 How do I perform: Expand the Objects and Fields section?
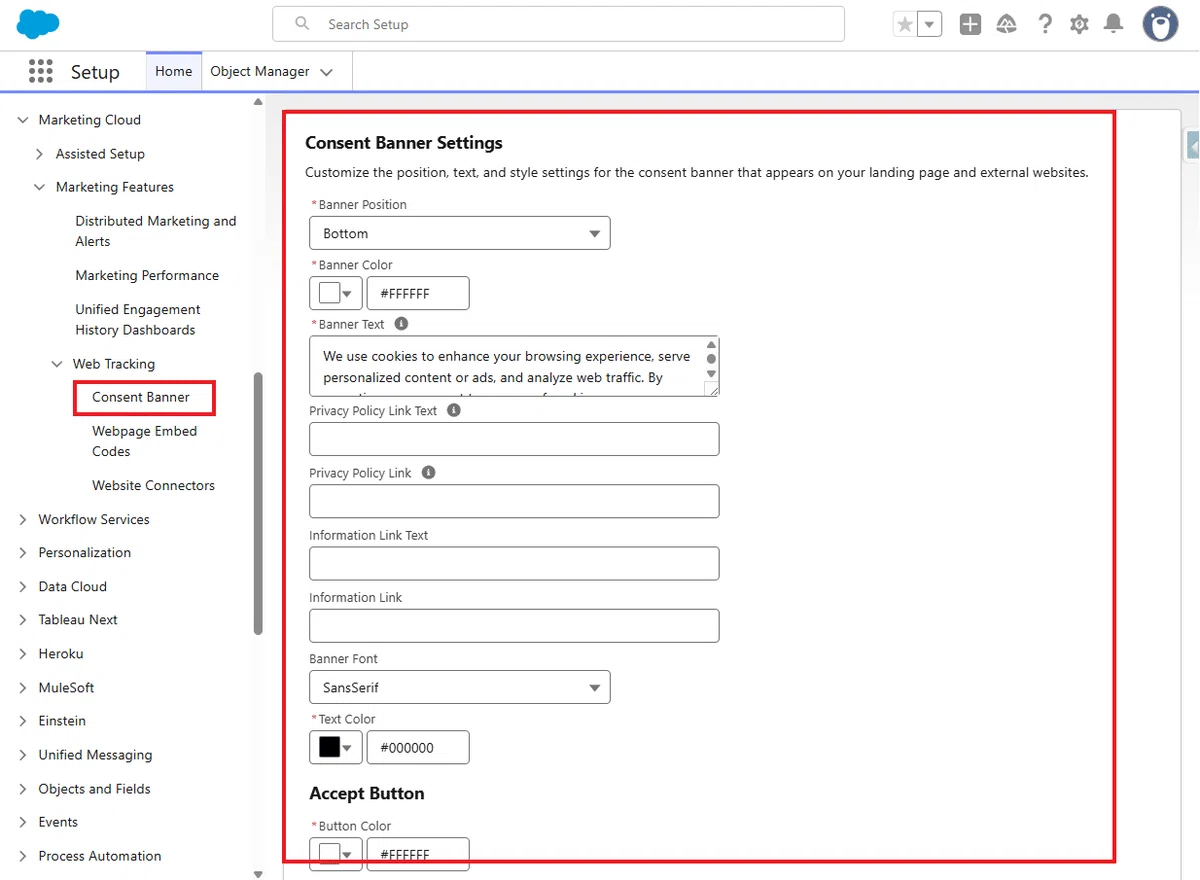[x=23, y=788]
